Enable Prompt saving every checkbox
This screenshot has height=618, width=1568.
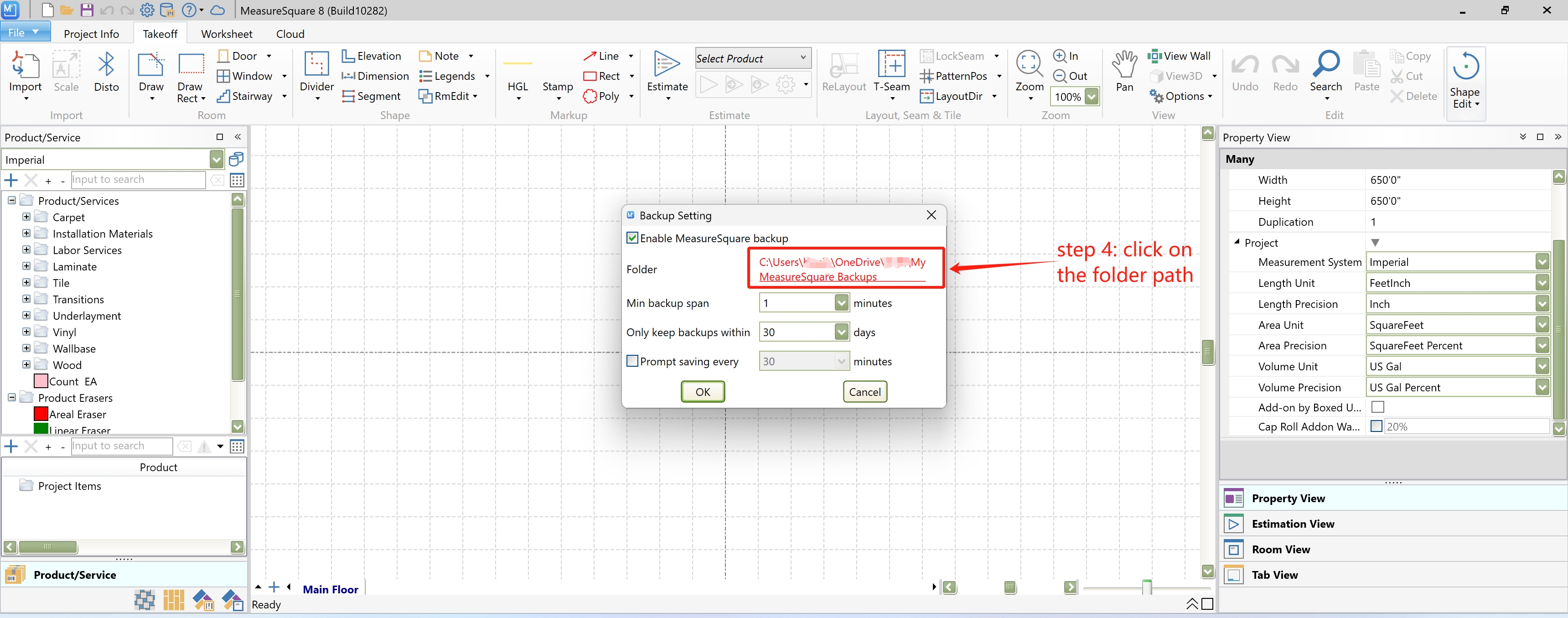[x=632, y=361]
